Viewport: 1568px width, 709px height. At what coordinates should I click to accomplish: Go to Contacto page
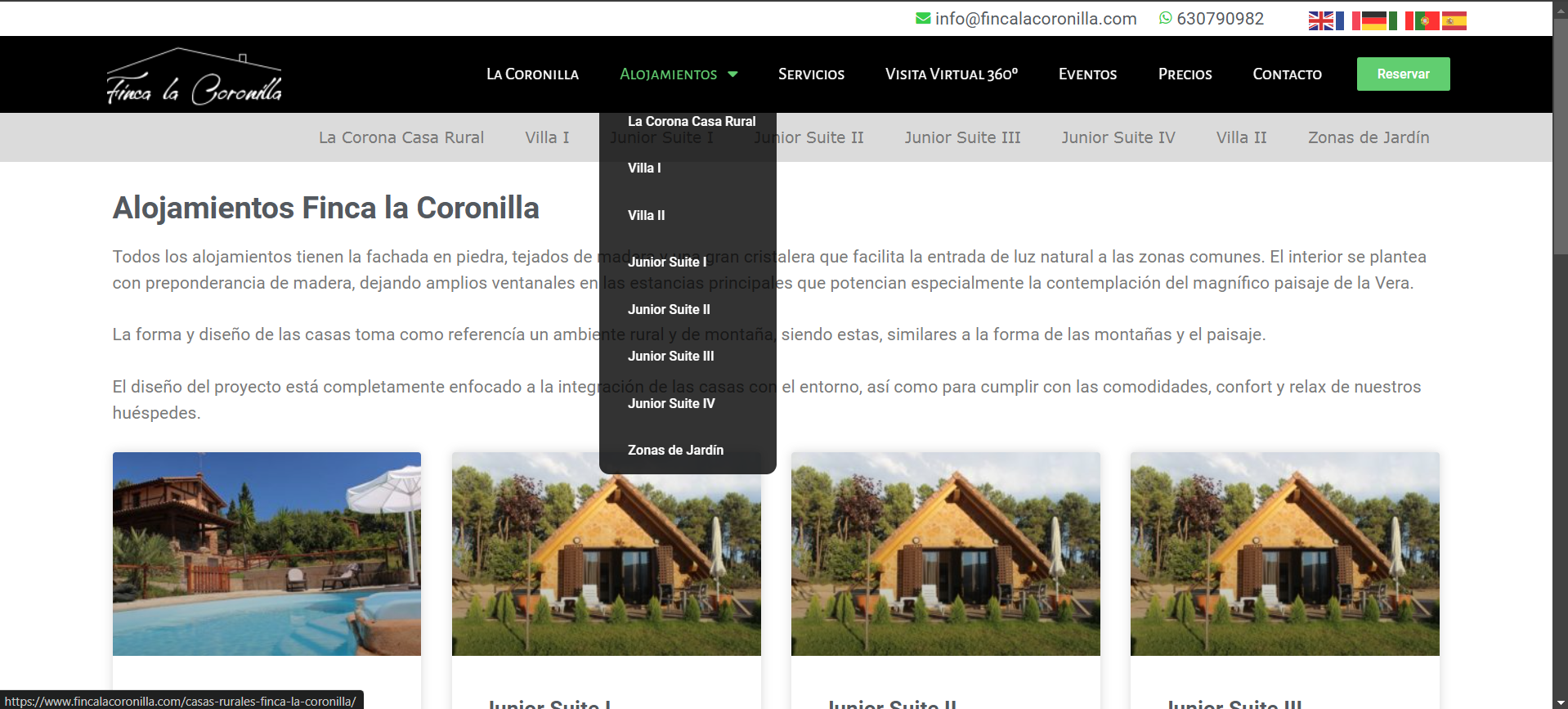tap(1287, 74)
